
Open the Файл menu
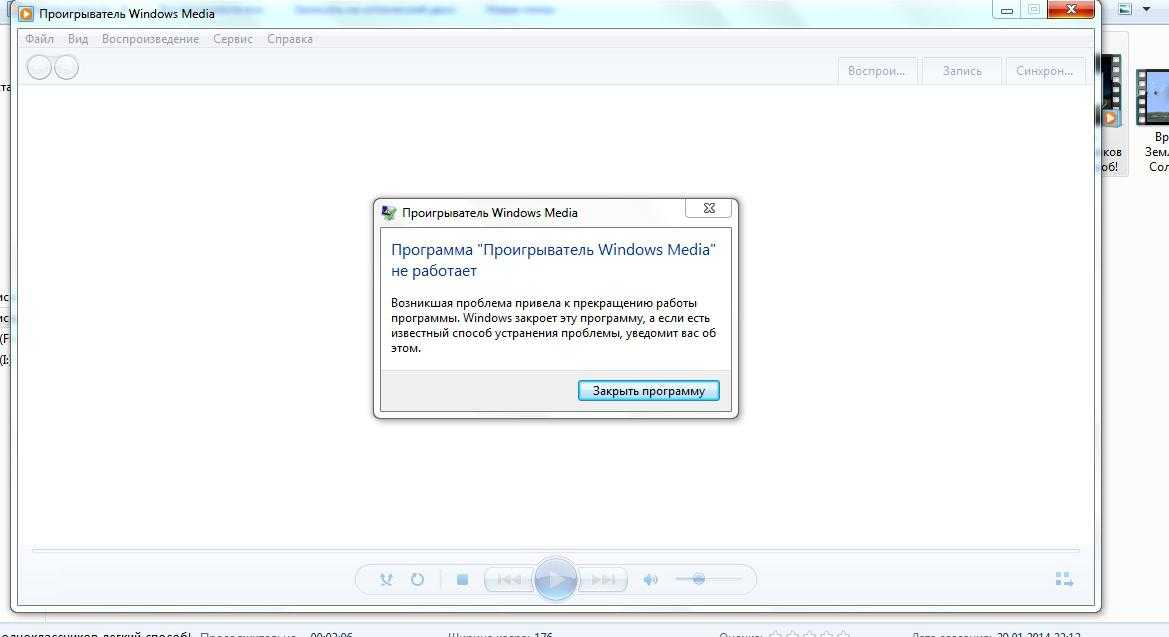coord(40,39)
